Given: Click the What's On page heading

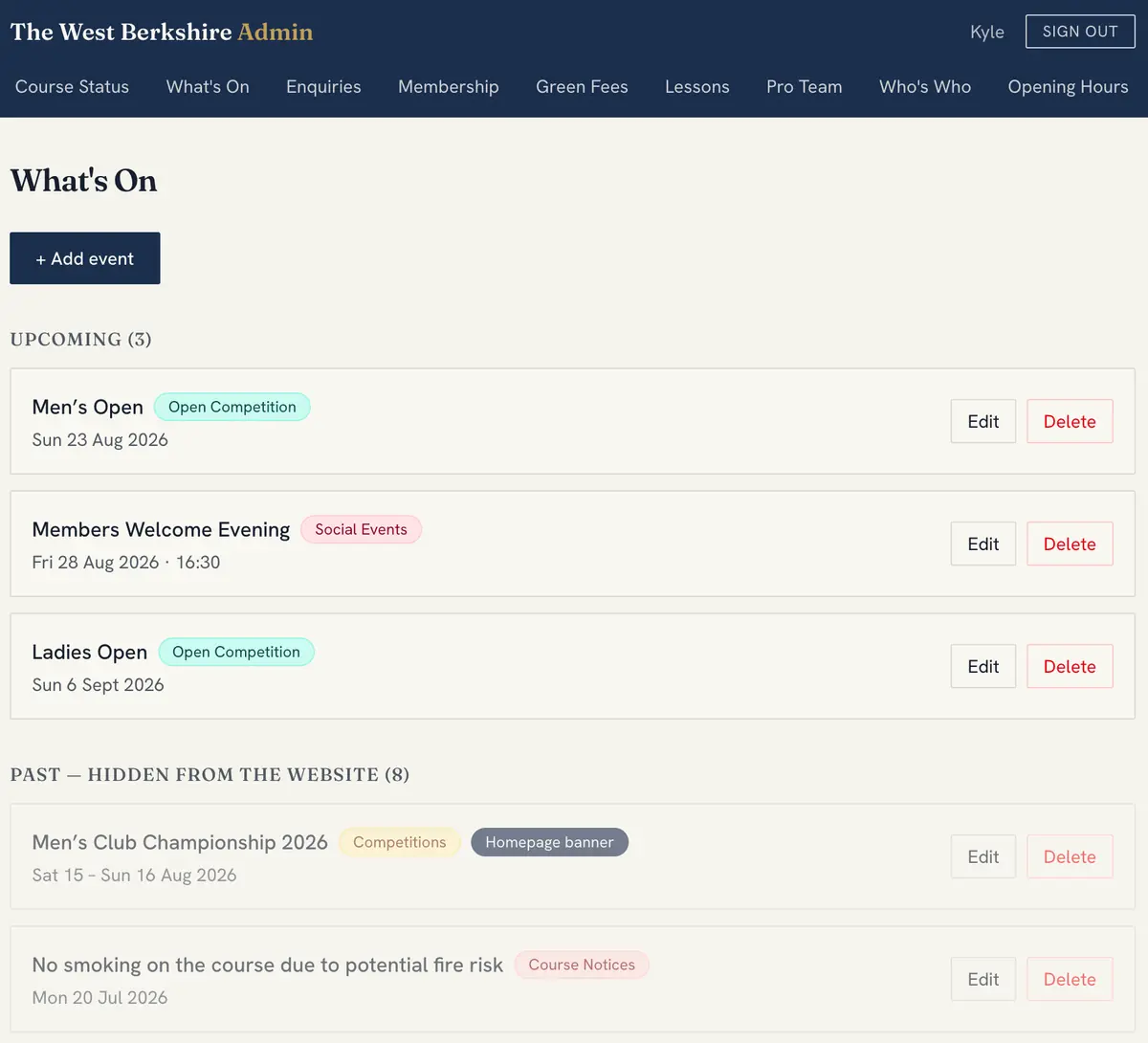Looking at the screenshot, I should (x=84, y=181).
